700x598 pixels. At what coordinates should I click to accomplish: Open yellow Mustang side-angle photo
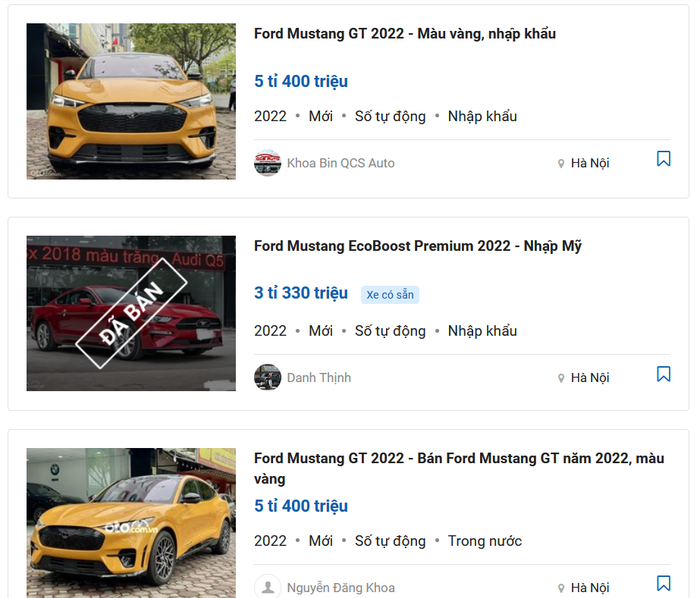coord(131,523)
